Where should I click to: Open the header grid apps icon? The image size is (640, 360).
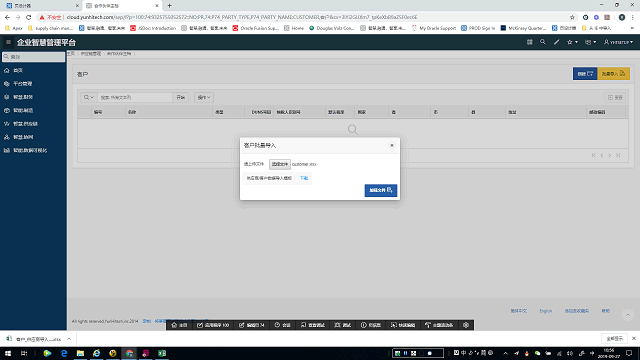(529, 42)
